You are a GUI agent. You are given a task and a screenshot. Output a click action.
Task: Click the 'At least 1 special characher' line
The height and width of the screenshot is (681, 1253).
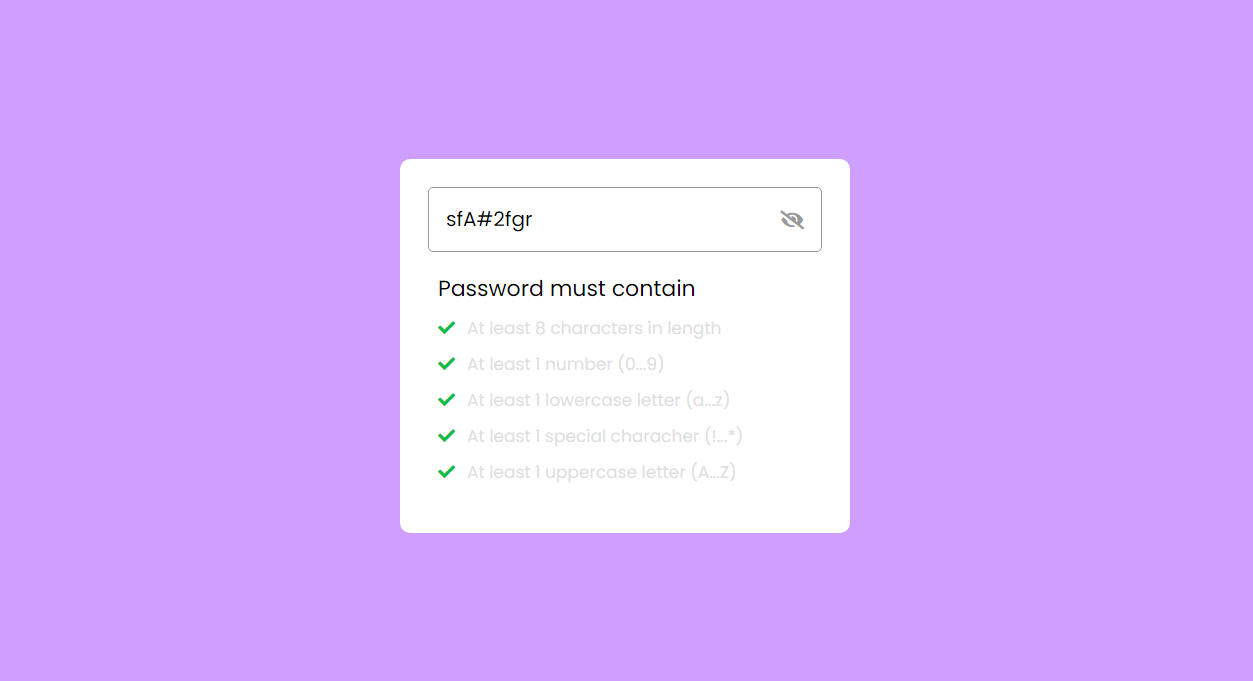click(x=603, y=435)
